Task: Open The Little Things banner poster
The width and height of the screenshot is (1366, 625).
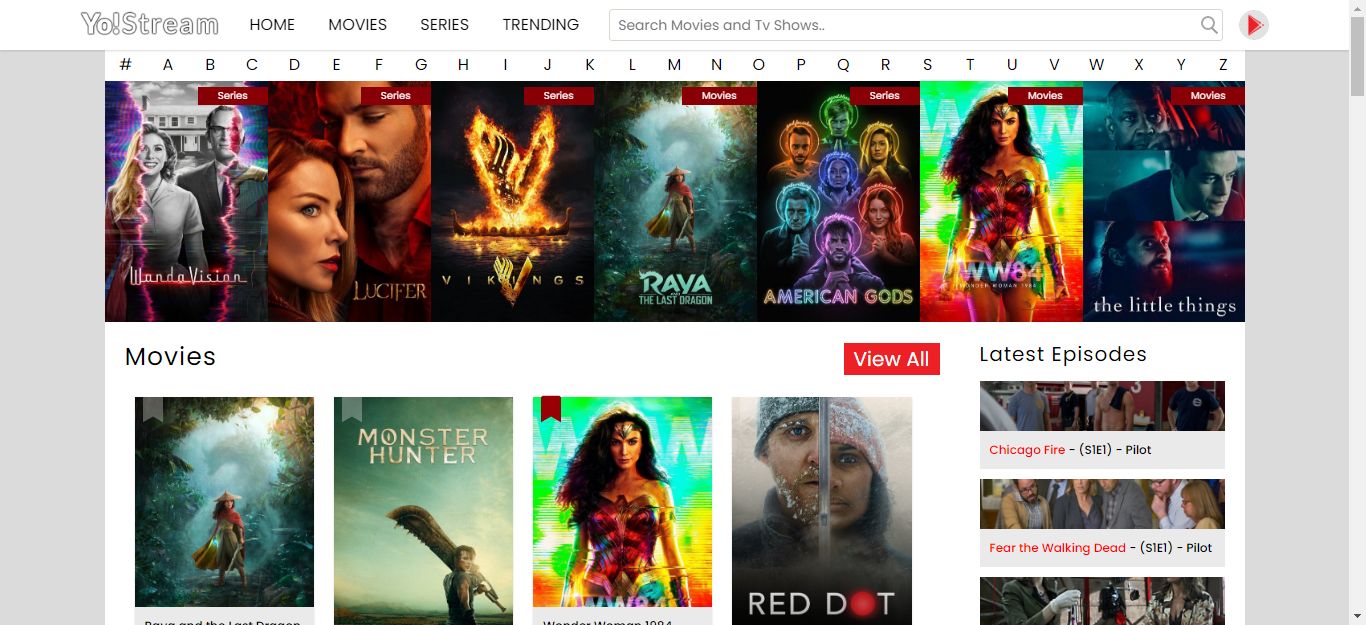Action: 1164,201
